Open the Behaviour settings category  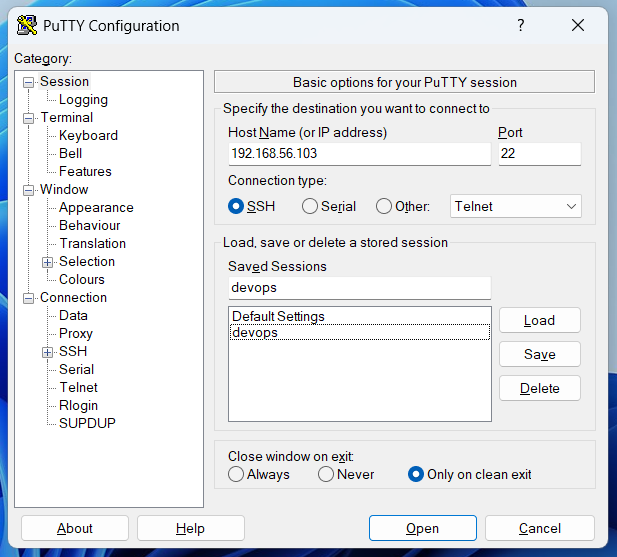click(x=89, y=225)
